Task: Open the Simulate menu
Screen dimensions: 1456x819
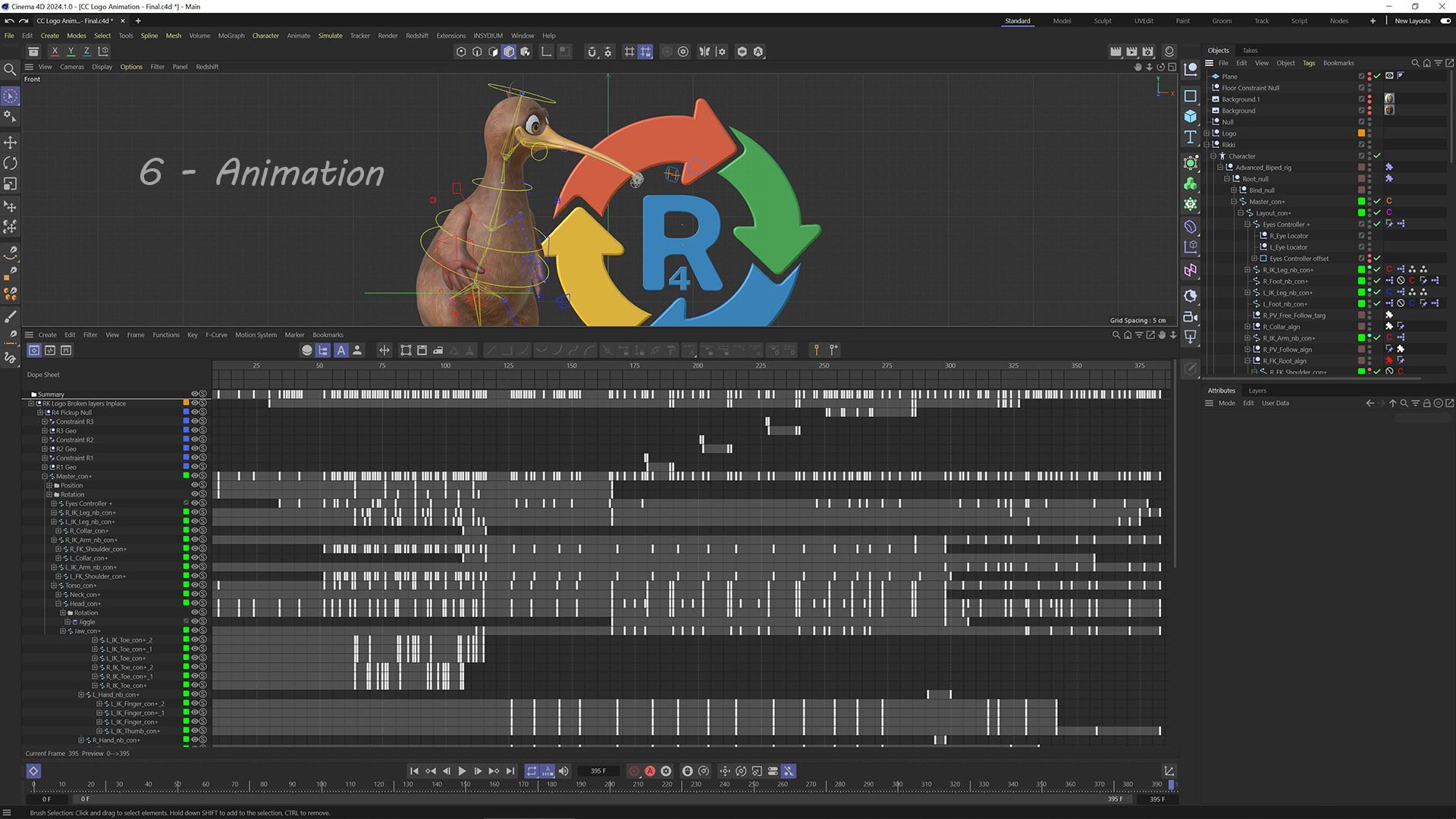Action: pos(330,36)
